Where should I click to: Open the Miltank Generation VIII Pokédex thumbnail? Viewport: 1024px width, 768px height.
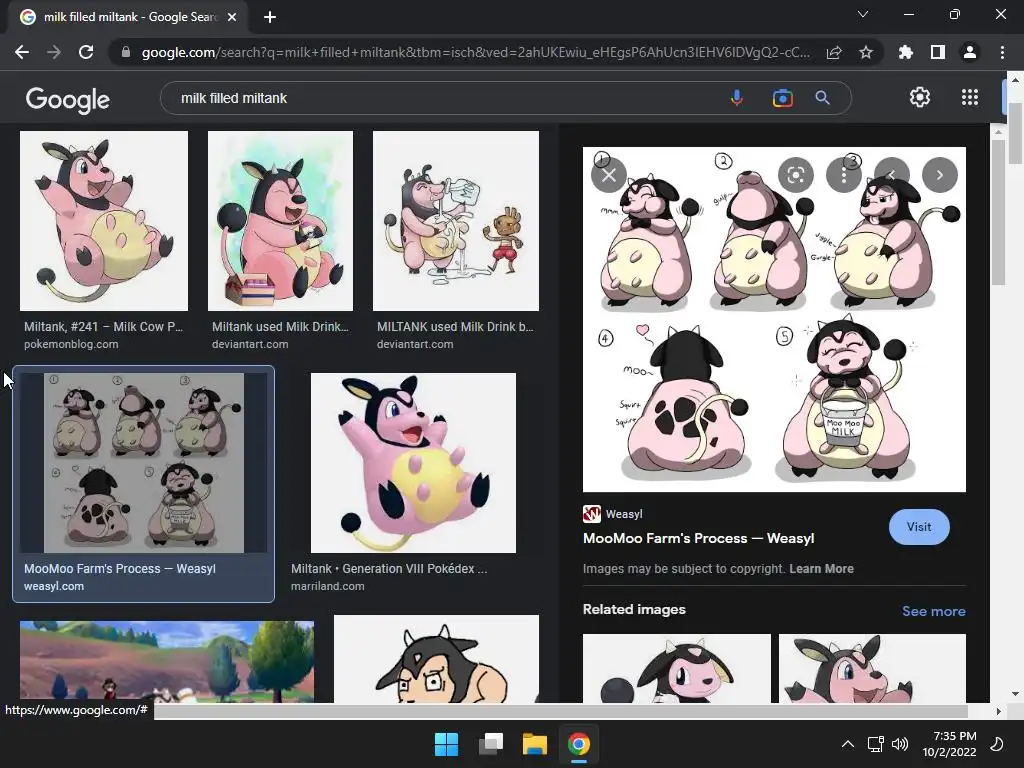click(x=413, y=463)
